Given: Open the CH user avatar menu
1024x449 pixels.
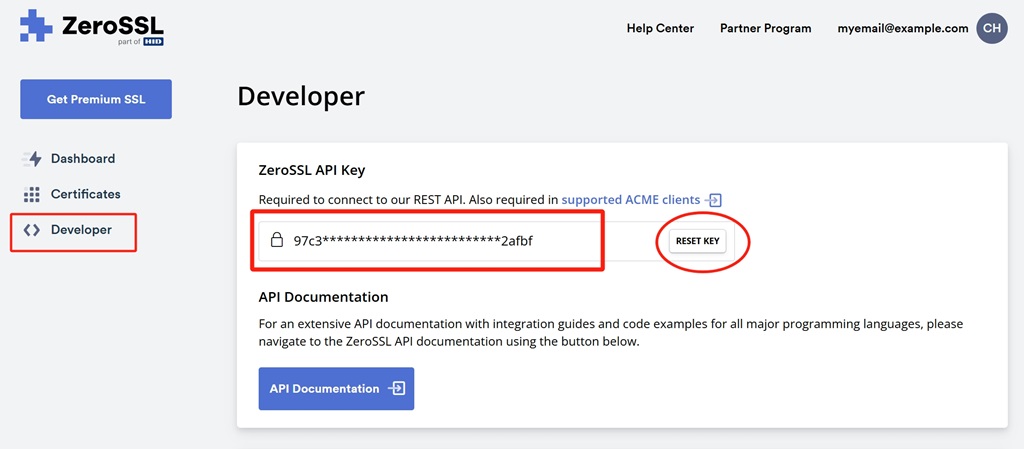Looking at the screenshot, I should click(x=991, y=28).
